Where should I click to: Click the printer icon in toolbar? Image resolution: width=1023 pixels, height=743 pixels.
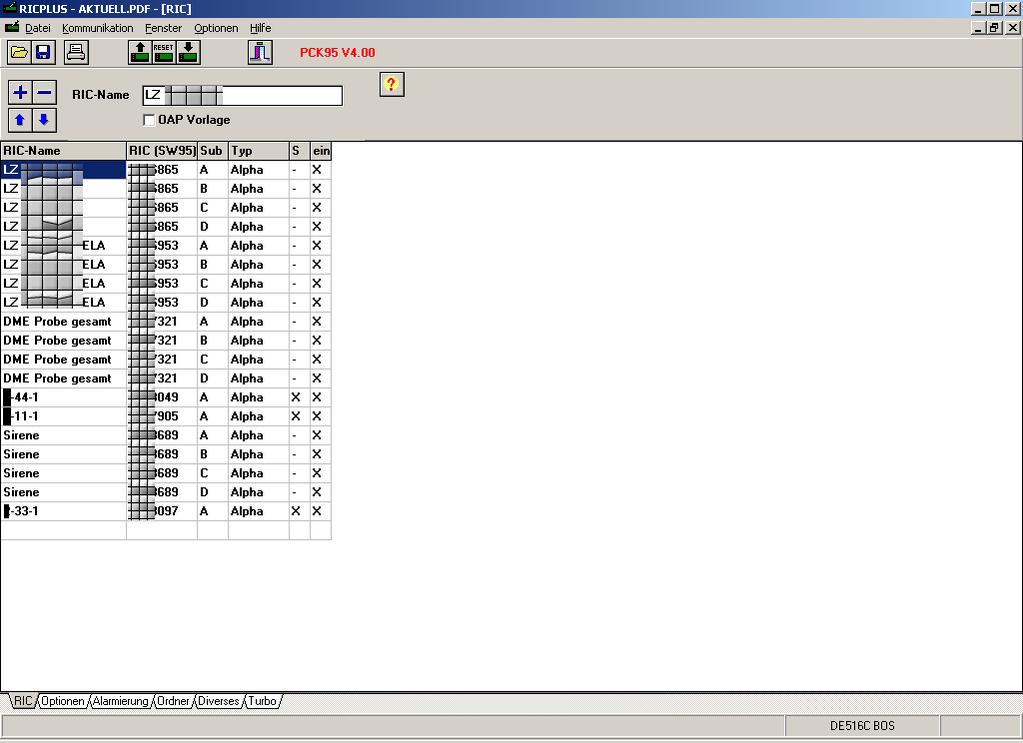76,52
